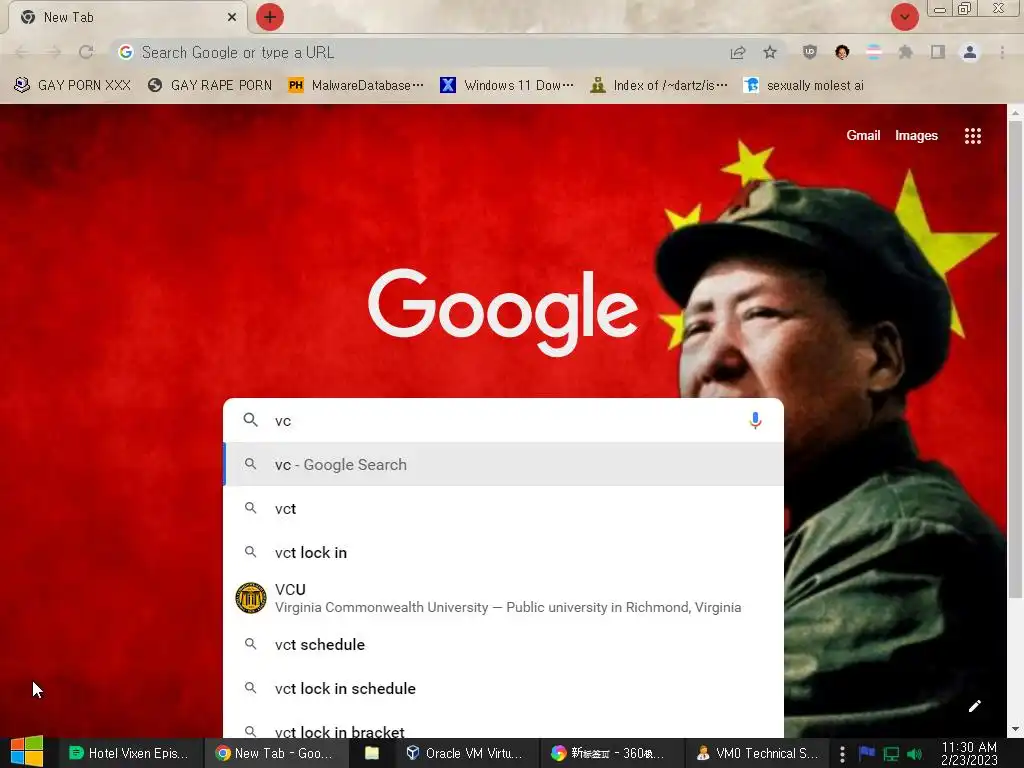Customize this page with the pencil icon

coord(974,705)
